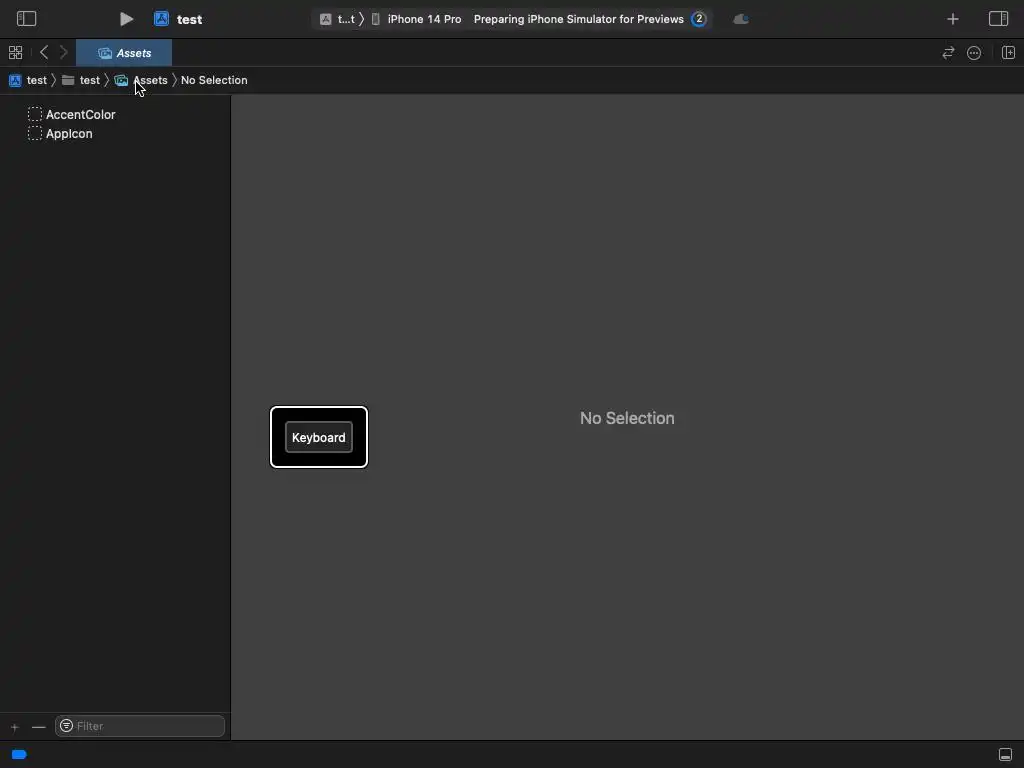Open related items grid menu
This screenshot has height=768, width=1024.
click(x=15, y=52)
